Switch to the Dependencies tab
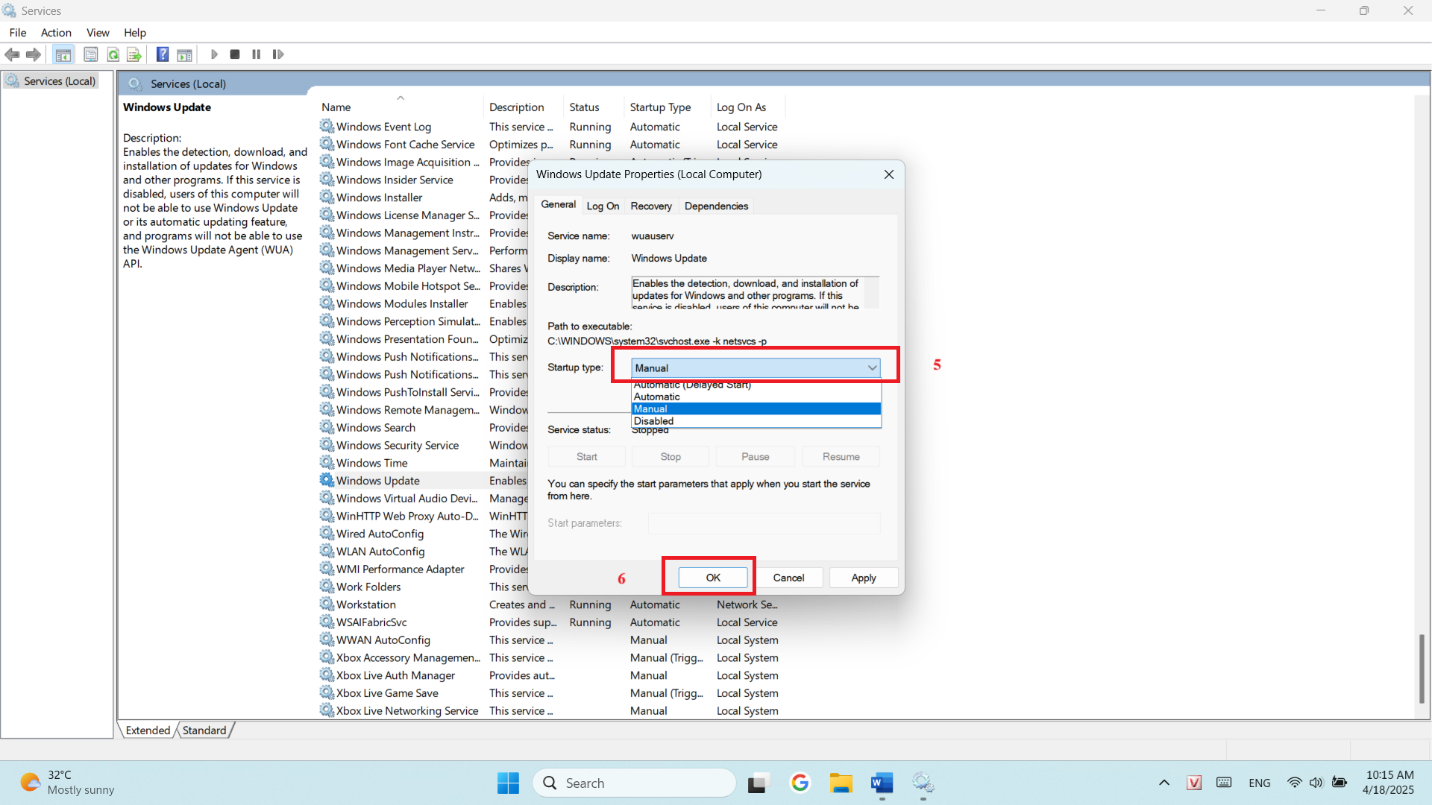1432x805 pixels. (x=716, y=206)
